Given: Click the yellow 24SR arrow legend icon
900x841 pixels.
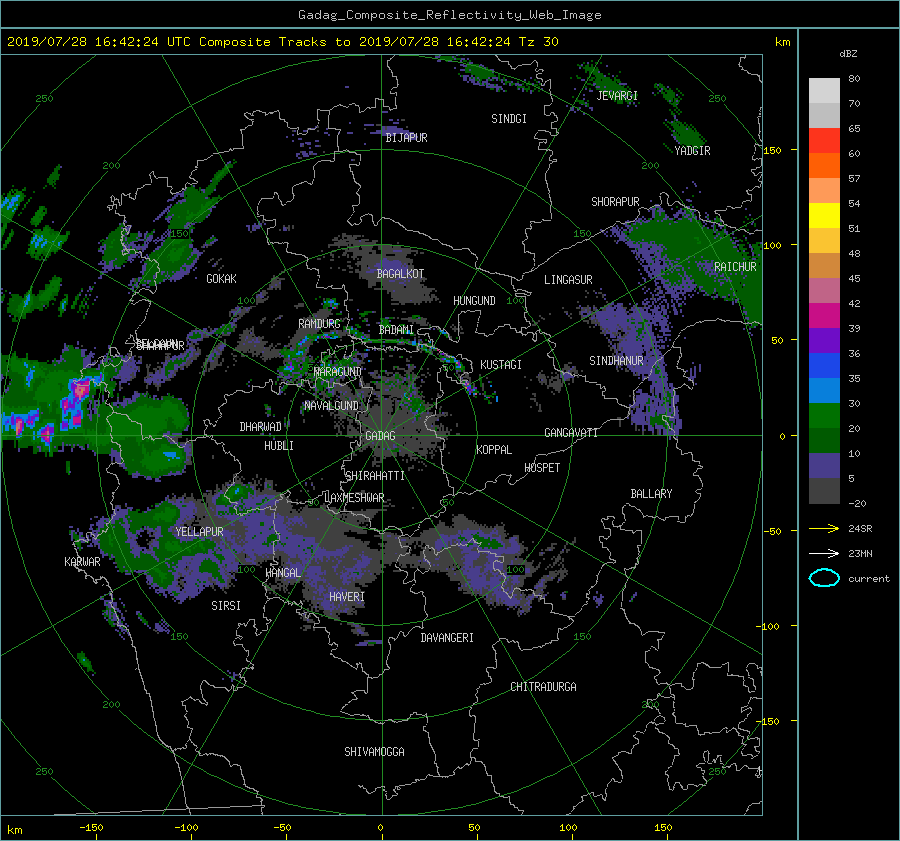Looking at the screenshot, I should click(824, 529).
